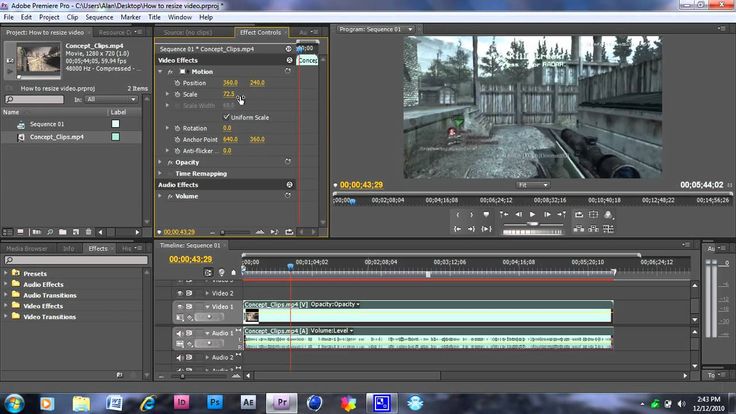Click the Program monitor shuttle slider

(x=533, y=224)
